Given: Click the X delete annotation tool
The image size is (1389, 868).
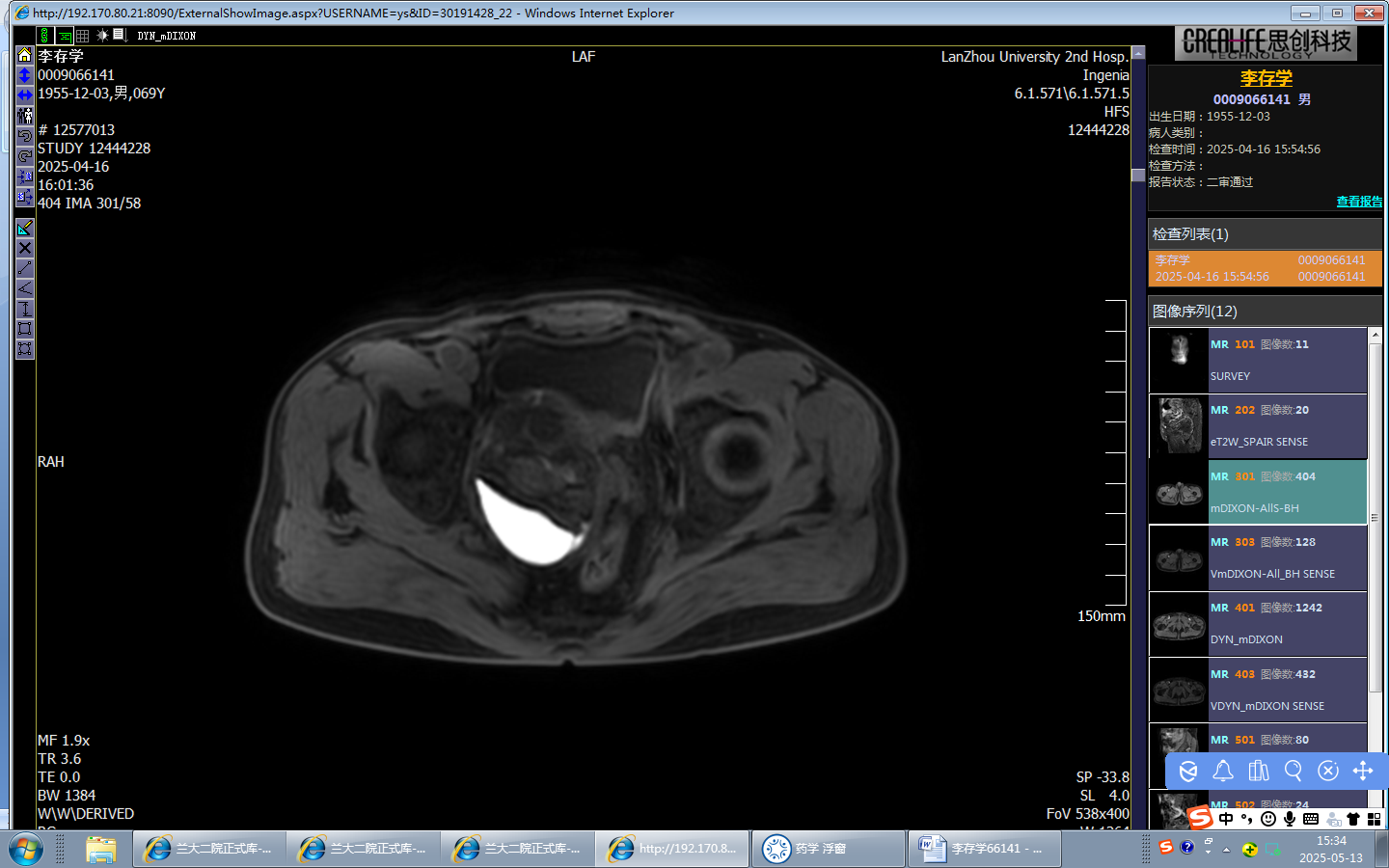Looking at the screenshot, I should click(25, 248).
